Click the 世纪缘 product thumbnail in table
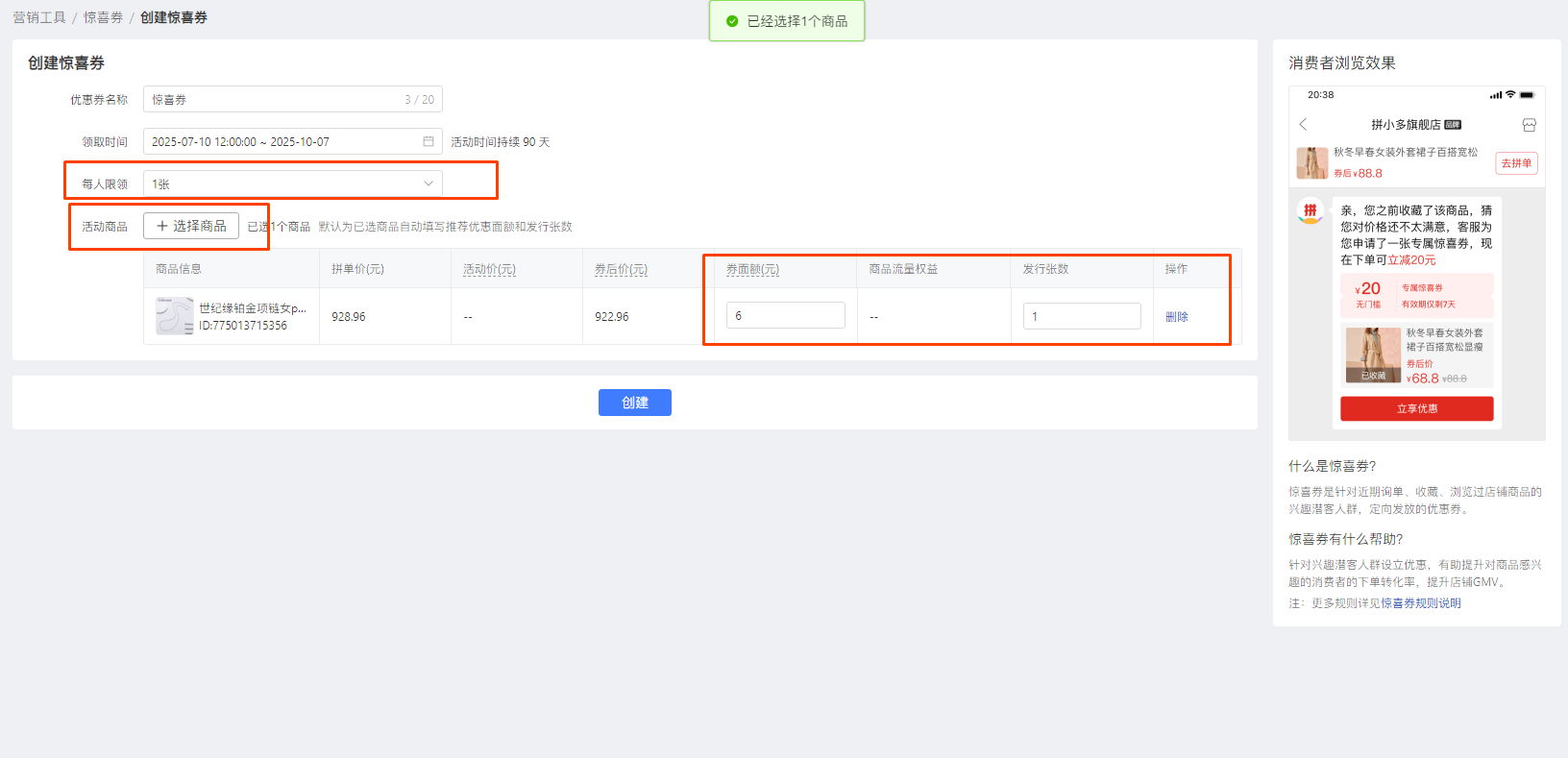Image resolution: width=1568 pixels, height=758 pixels. click(174, 316)
